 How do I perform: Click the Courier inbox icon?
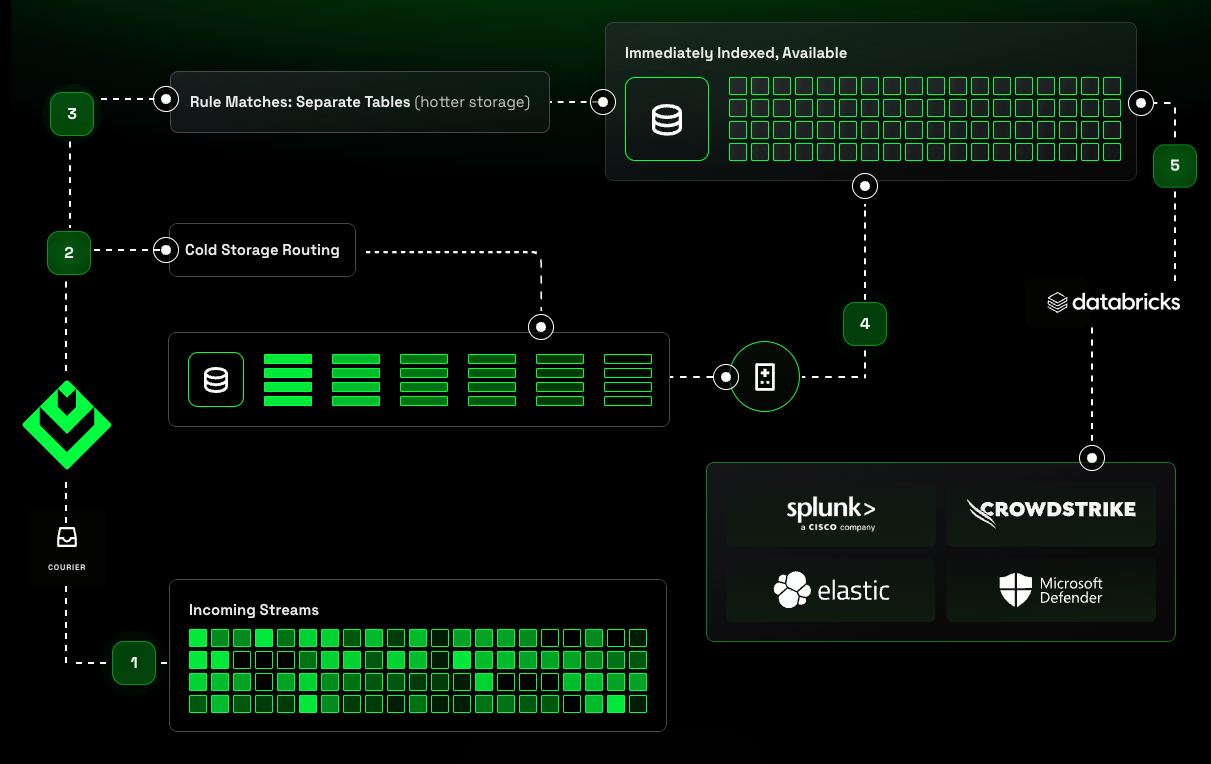[x=66, y=538]
